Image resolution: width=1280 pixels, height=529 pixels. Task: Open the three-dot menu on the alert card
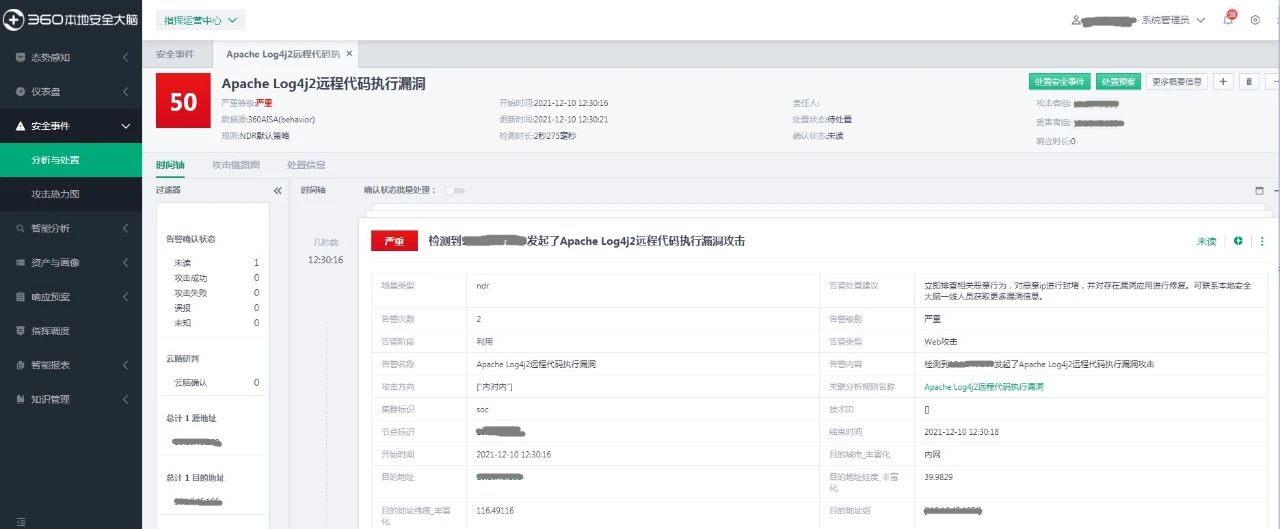[1262, 241]
